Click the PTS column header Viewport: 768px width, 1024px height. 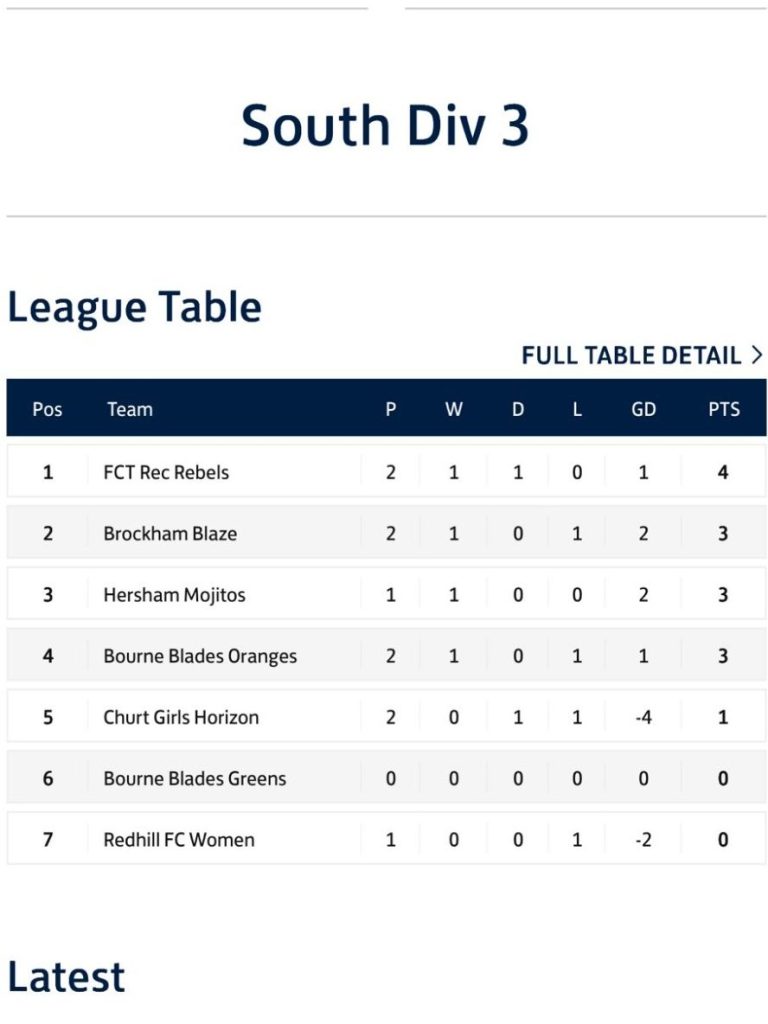723,409
